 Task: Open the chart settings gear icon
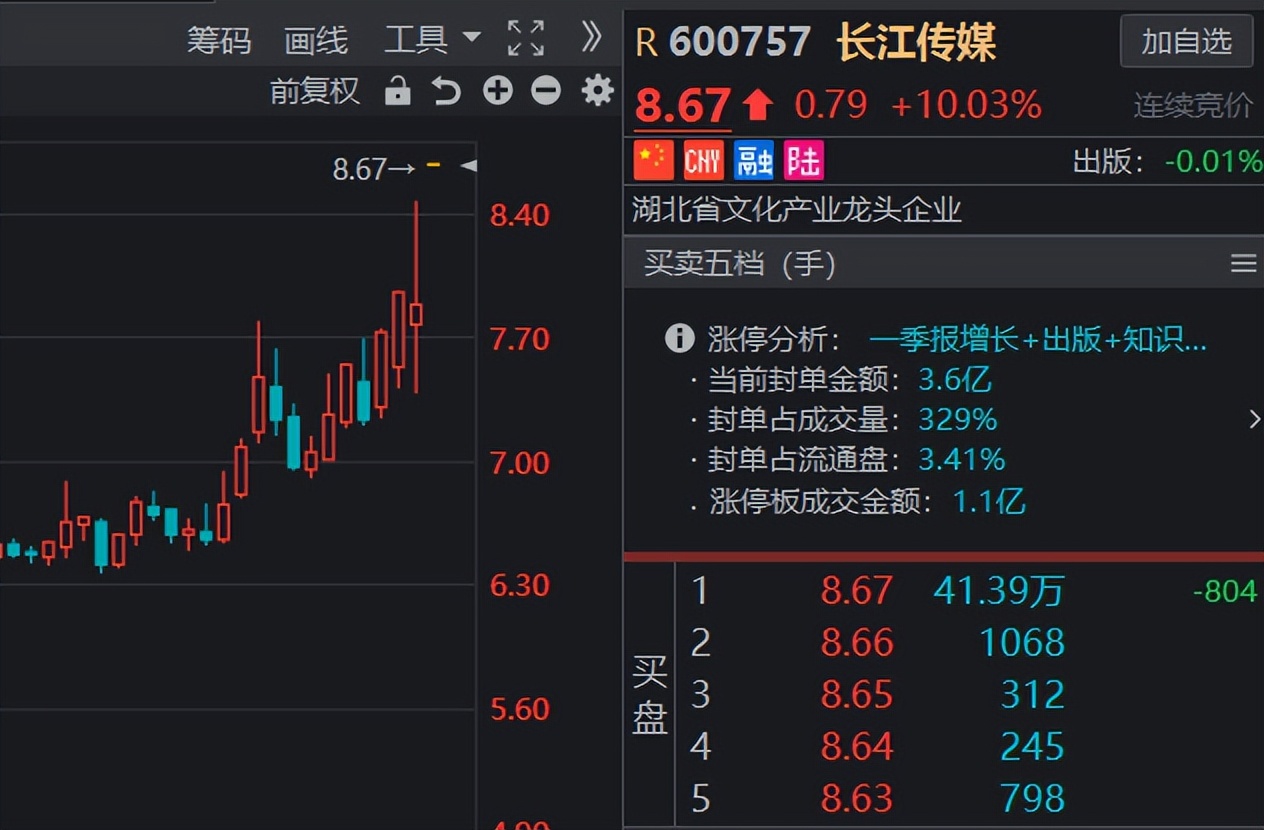point(596,90)
